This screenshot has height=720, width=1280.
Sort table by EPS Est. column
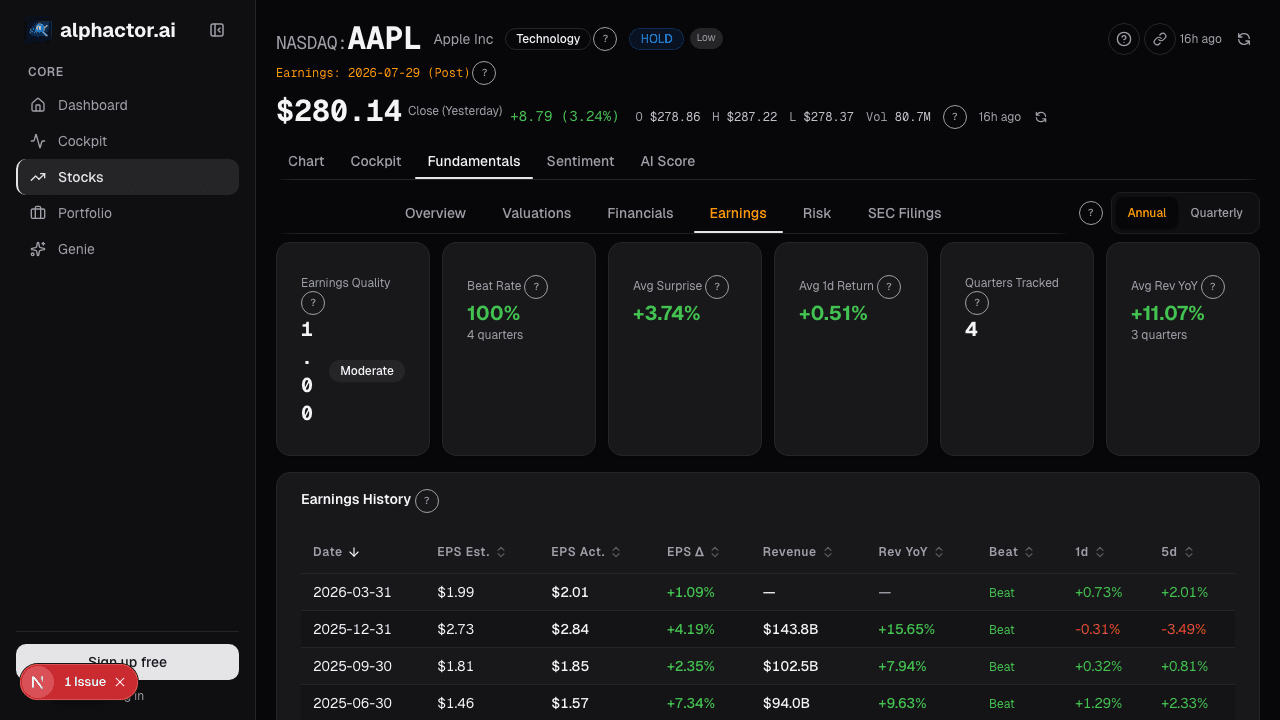(x=471, y=552)
